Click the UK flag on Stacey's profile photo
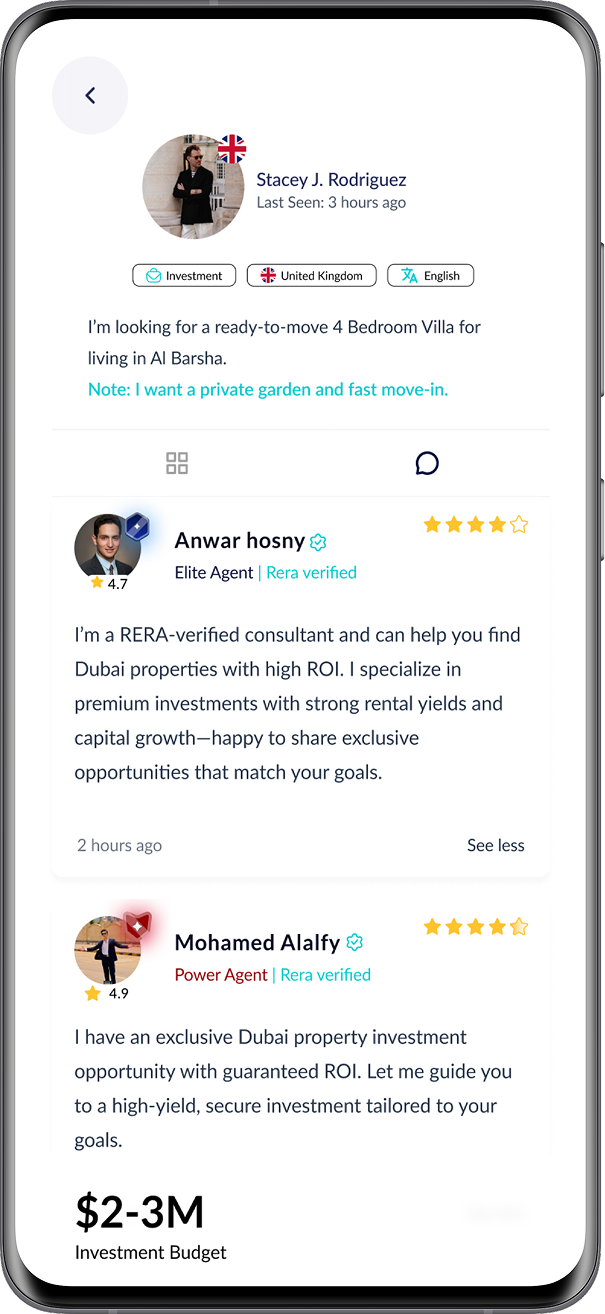This screenshot has width=605, height=1314. [x=231, y=149]
